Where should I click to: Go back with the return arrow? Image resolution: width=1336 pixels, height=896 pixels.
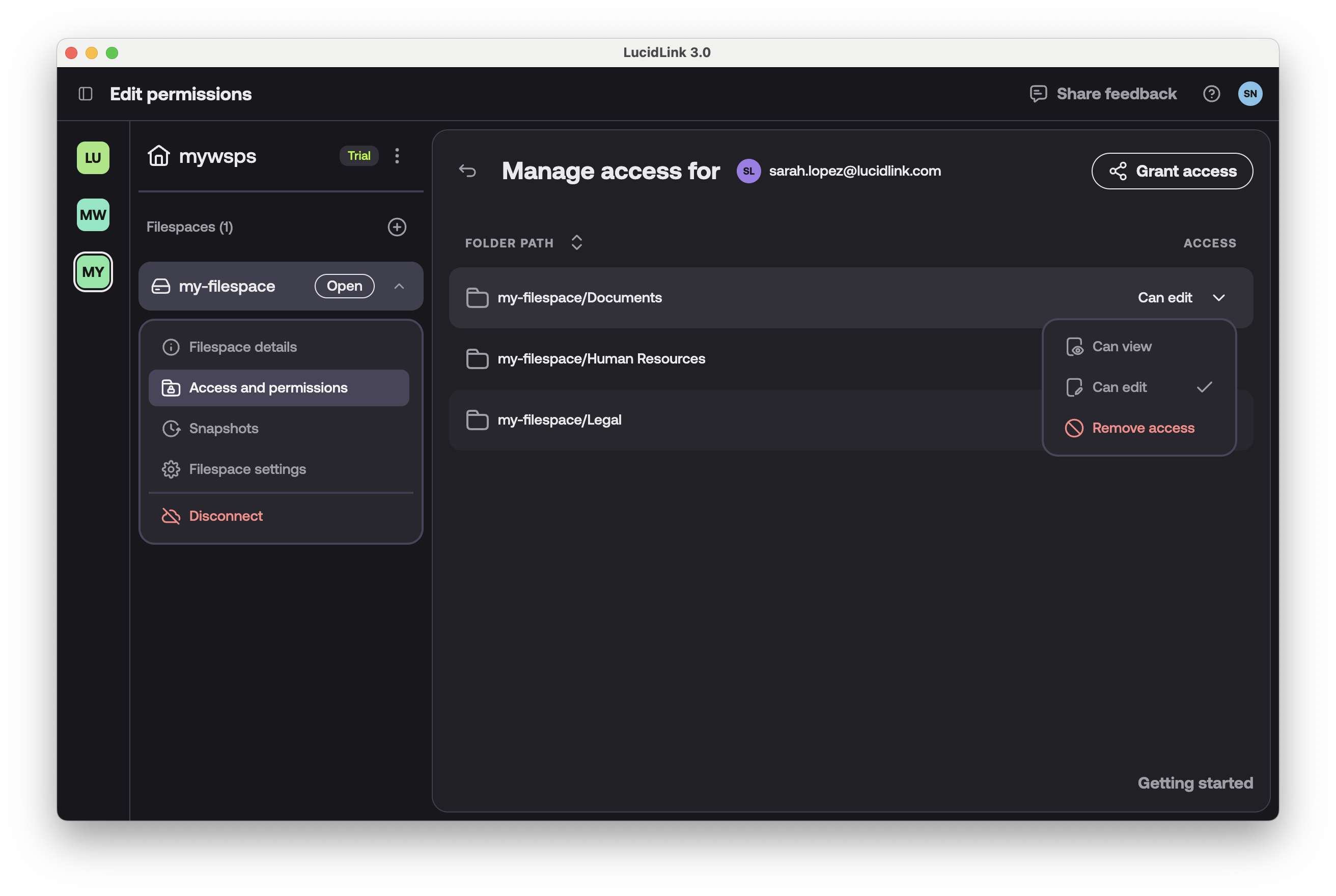[467, 171]
